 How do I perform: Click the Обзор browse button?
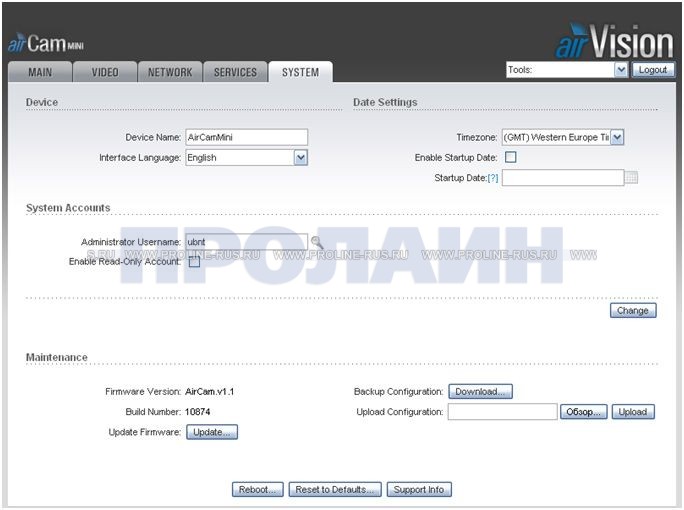[583, 412]
